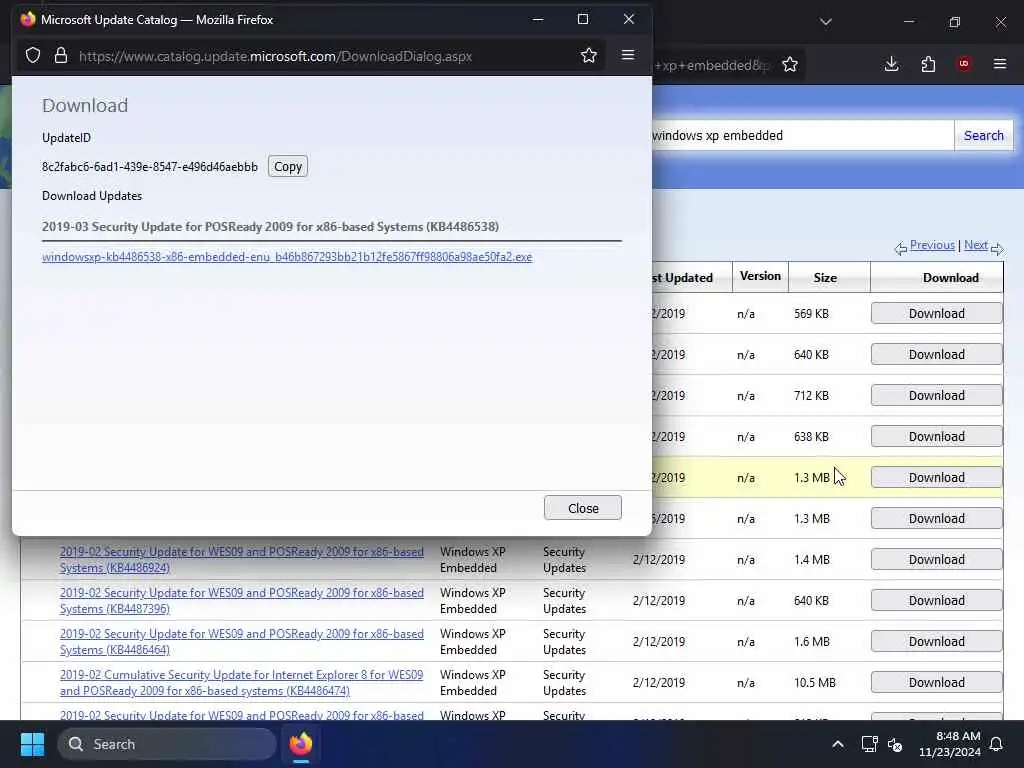
Task: Open the KB4487396 security update link
Action: click(242, 601)
